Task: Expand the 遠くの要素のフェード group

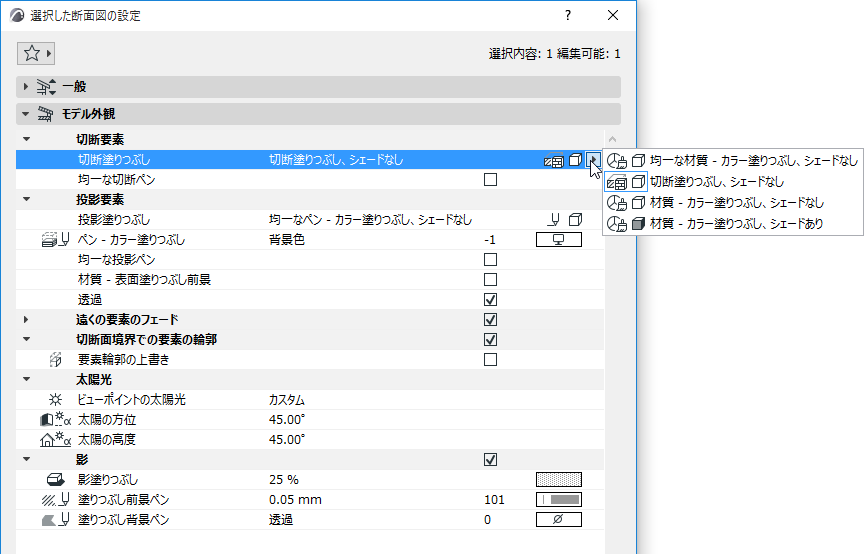Action: click(x=26, y=320)
